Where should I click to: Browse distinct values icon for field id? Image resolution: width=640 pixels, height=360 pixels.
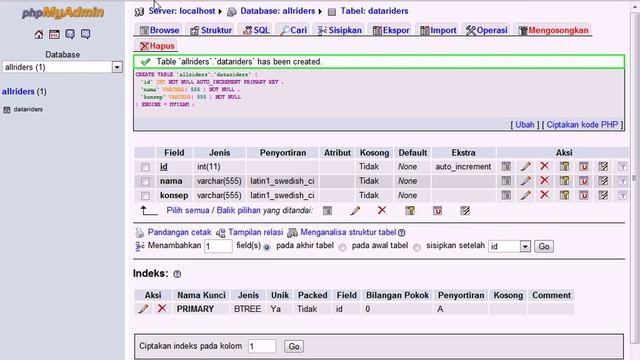(506, 167)
